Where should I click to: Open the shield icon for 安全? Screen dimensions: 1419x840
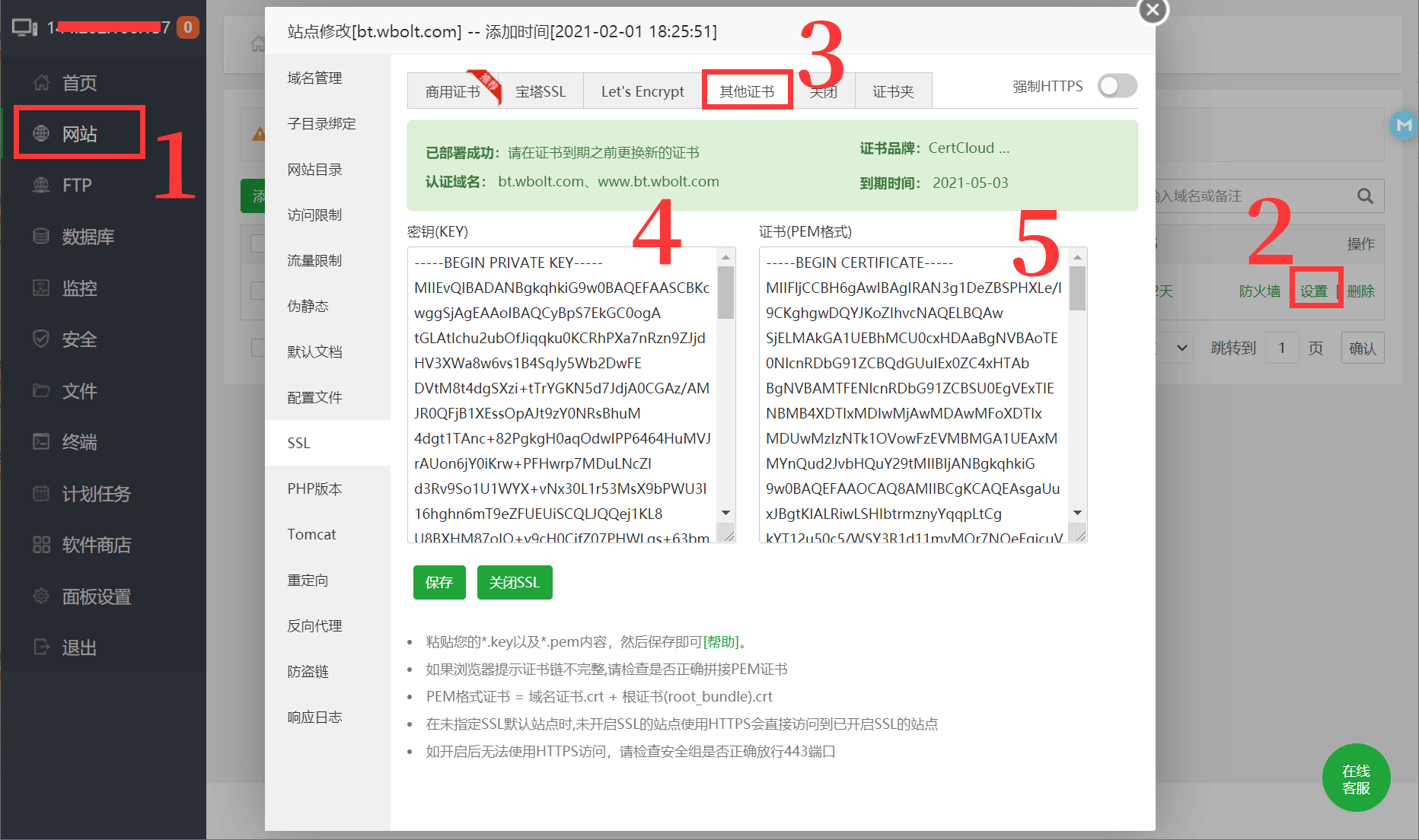[41, 339]
